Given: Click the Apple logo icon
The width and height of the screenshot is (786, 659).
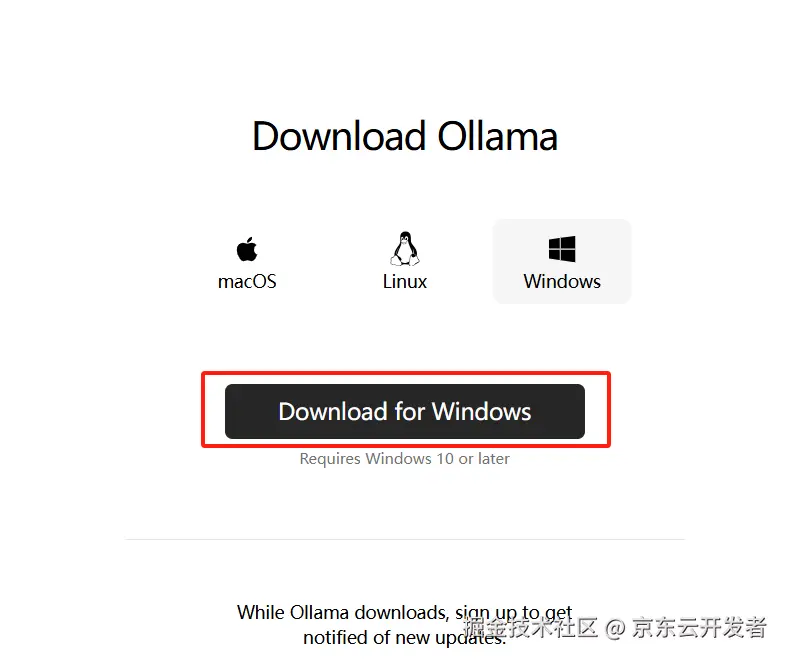Looking at the screenshot, I should [247, 249].
